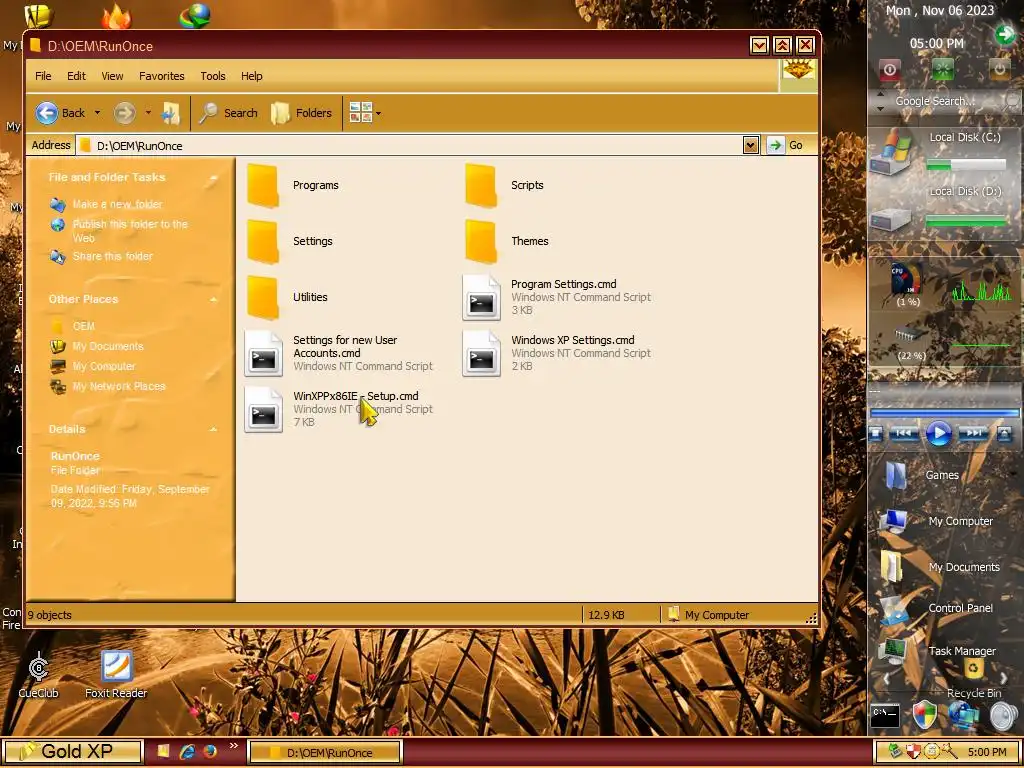This screenshot has height=768, width=1024.
Task: Go up one folder level
Action: coord(171,113)
